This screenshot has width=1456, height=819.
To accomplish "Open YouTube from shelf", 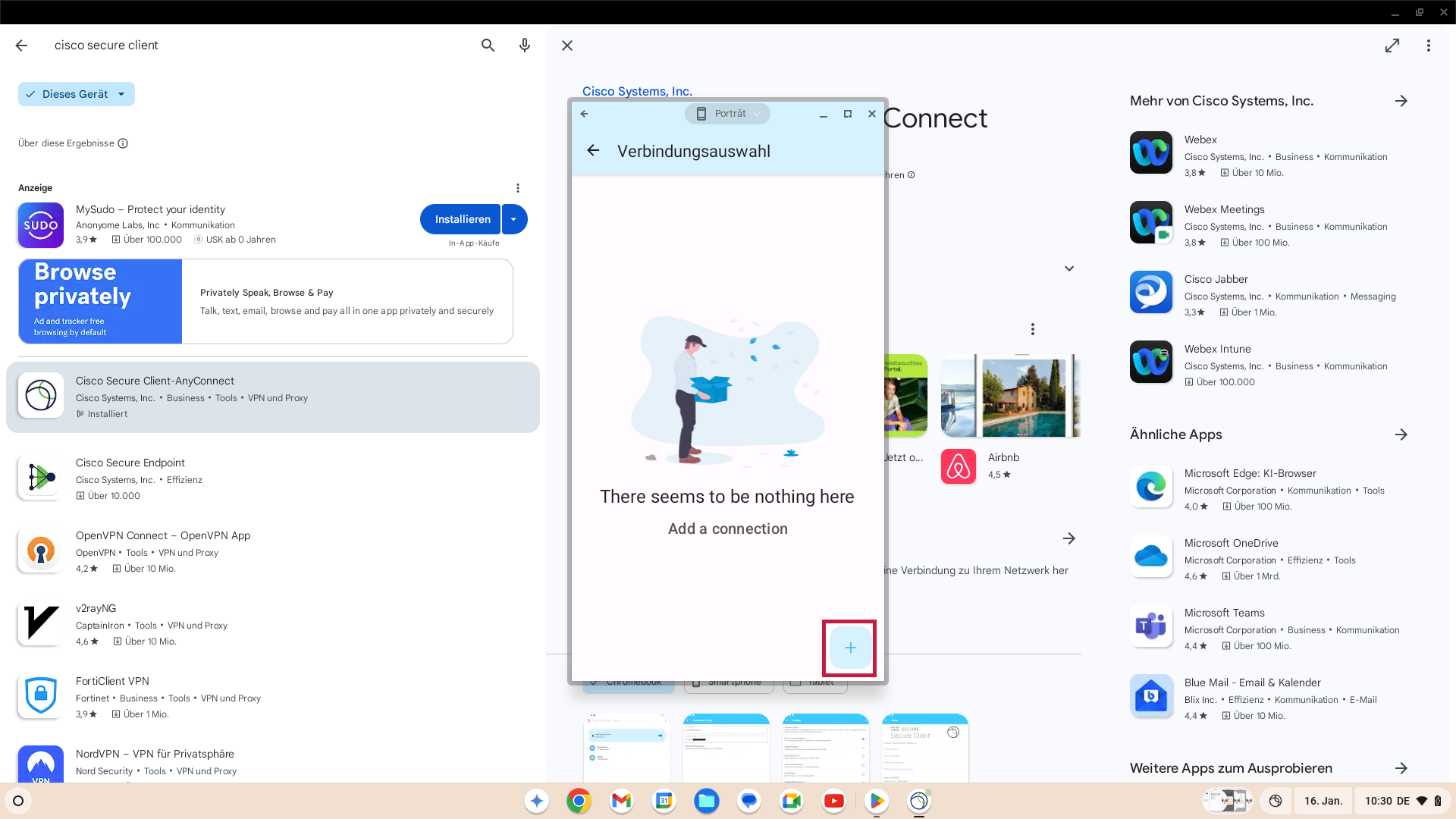I will [833, 801].
